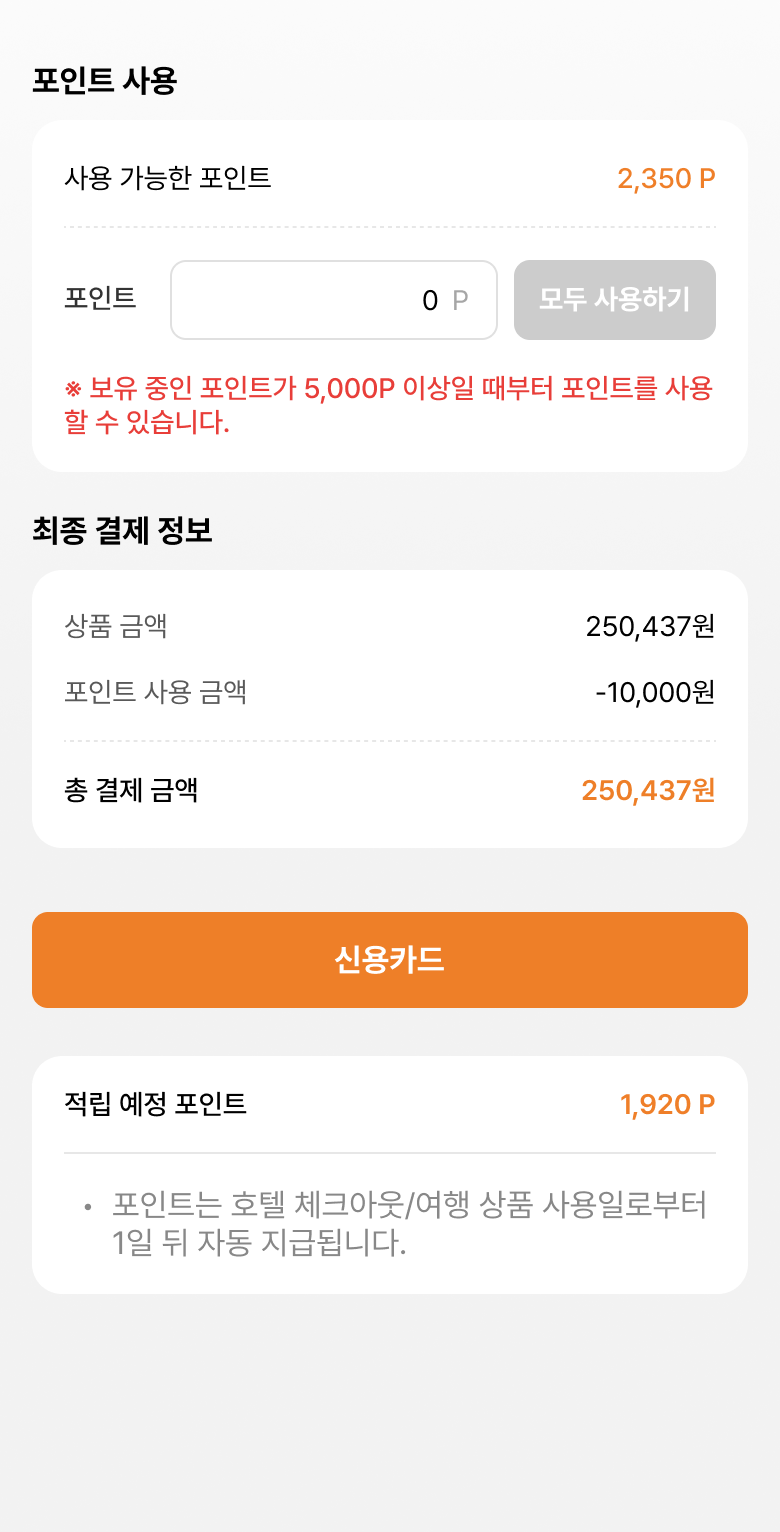
Task: Click the gray checkout point payout note
Action: point(408,1224)
